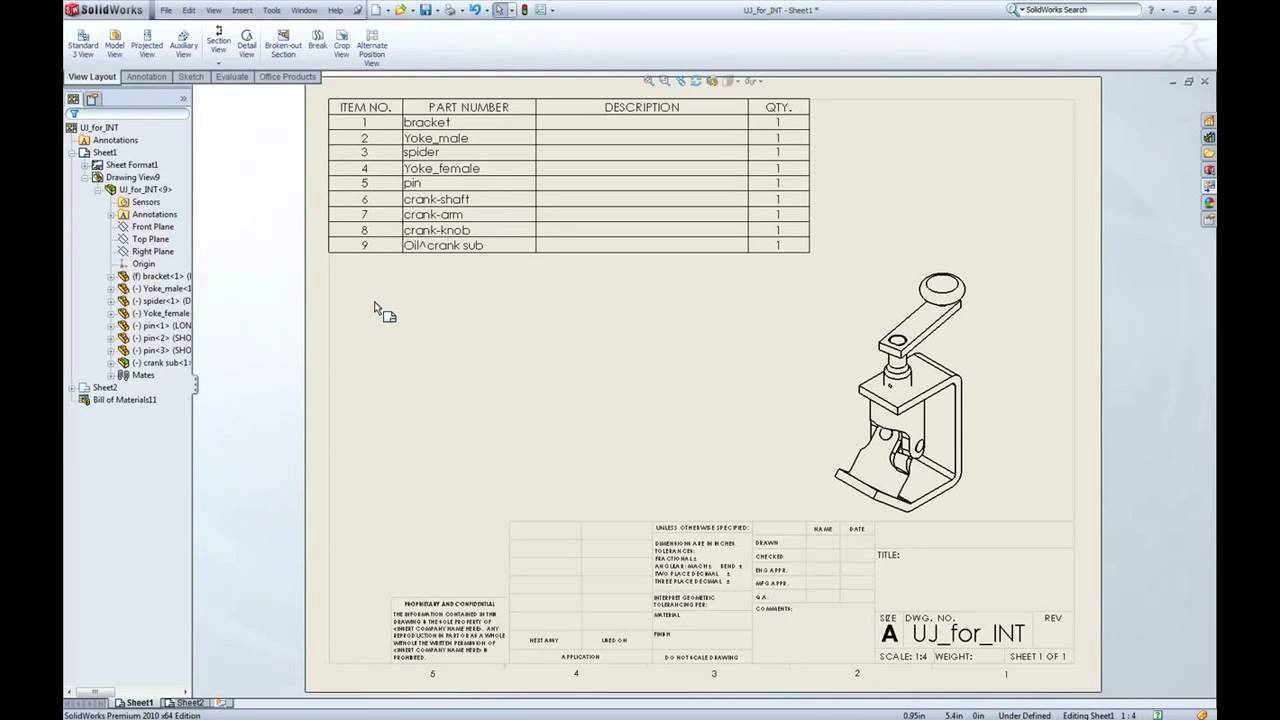
Task: Open the File Explorer task pane tab
Action: [1209, 153]
